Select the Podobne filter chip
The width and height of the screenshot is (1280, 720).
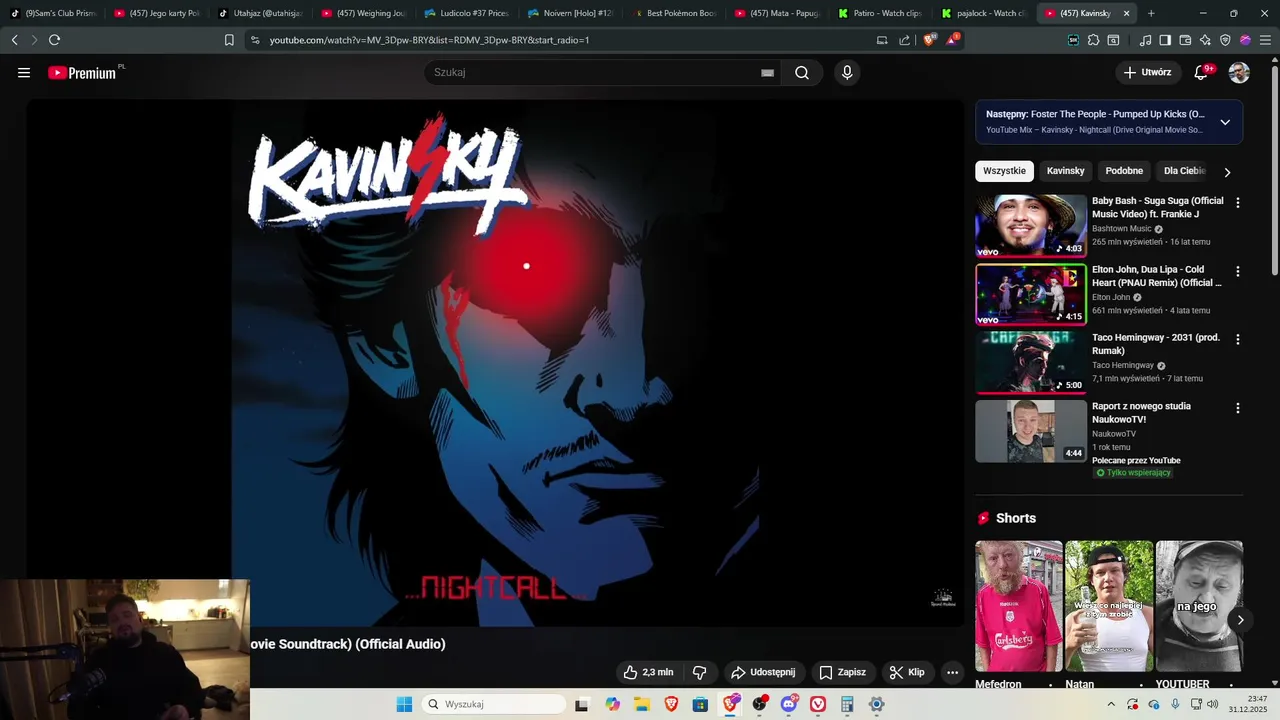tap(1124, 171)
